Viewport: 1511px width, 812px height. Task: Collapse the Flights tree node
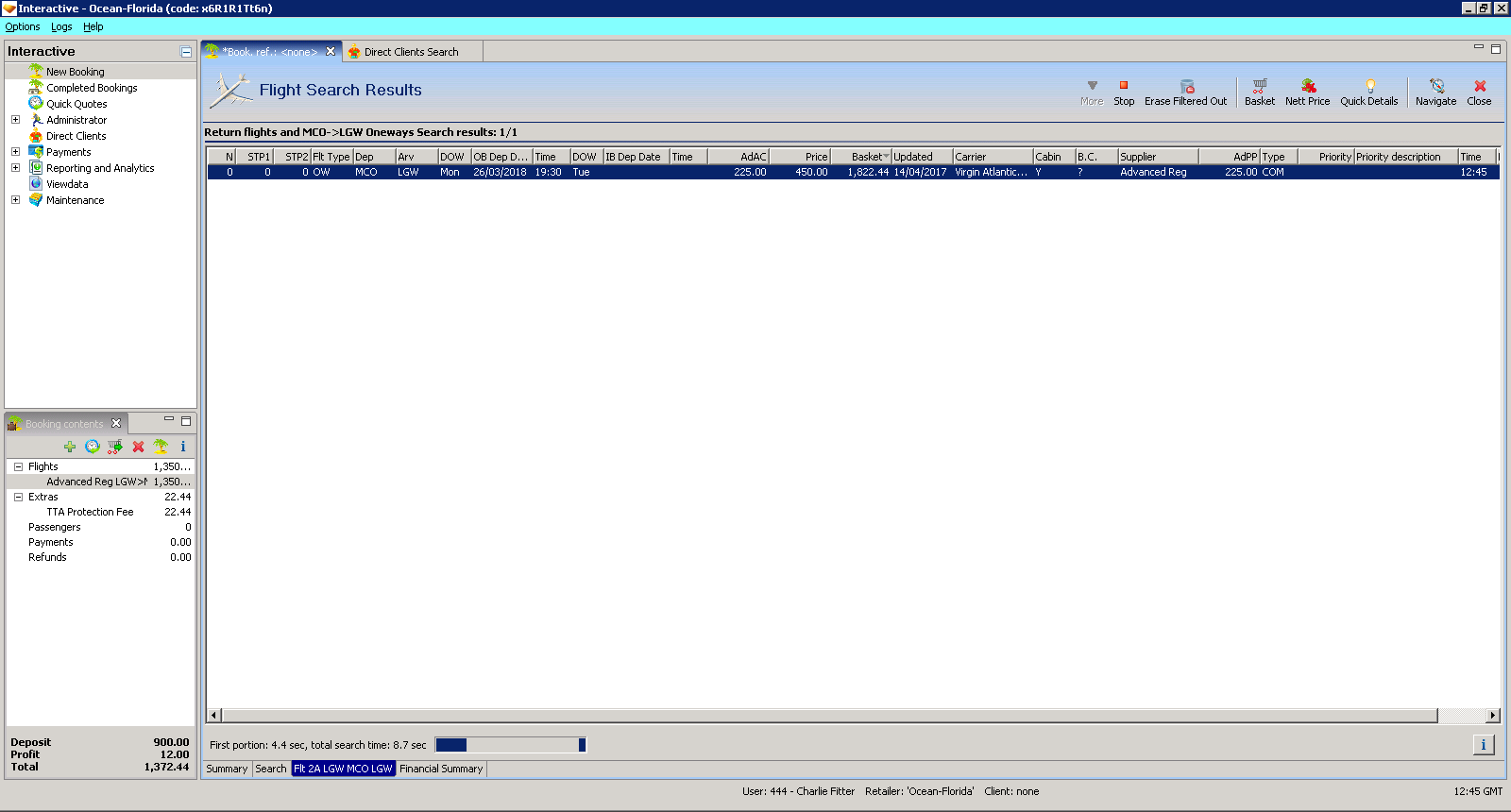point(18,466)
